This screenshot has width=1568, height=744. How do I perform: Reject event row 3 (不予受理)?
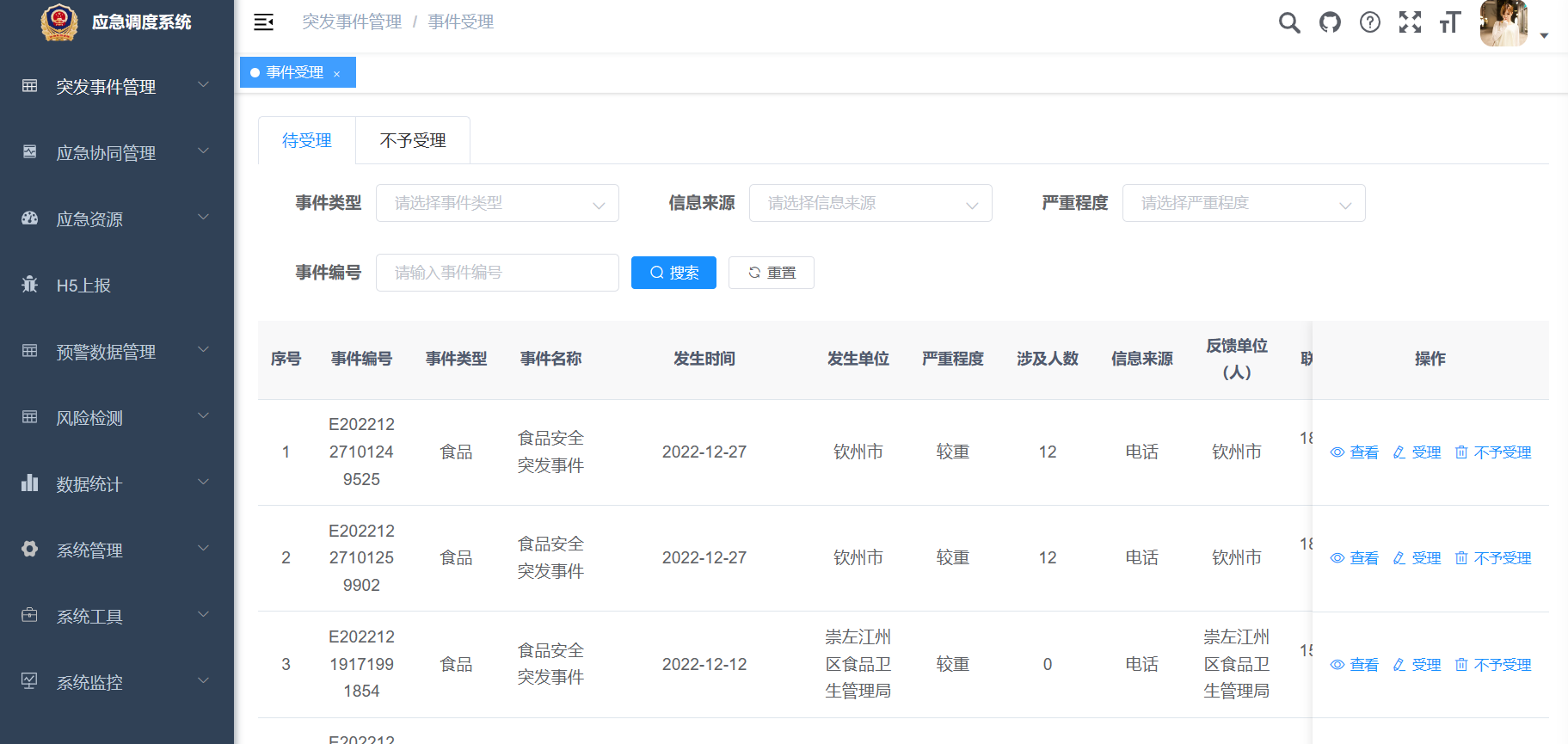point(1493,665)
